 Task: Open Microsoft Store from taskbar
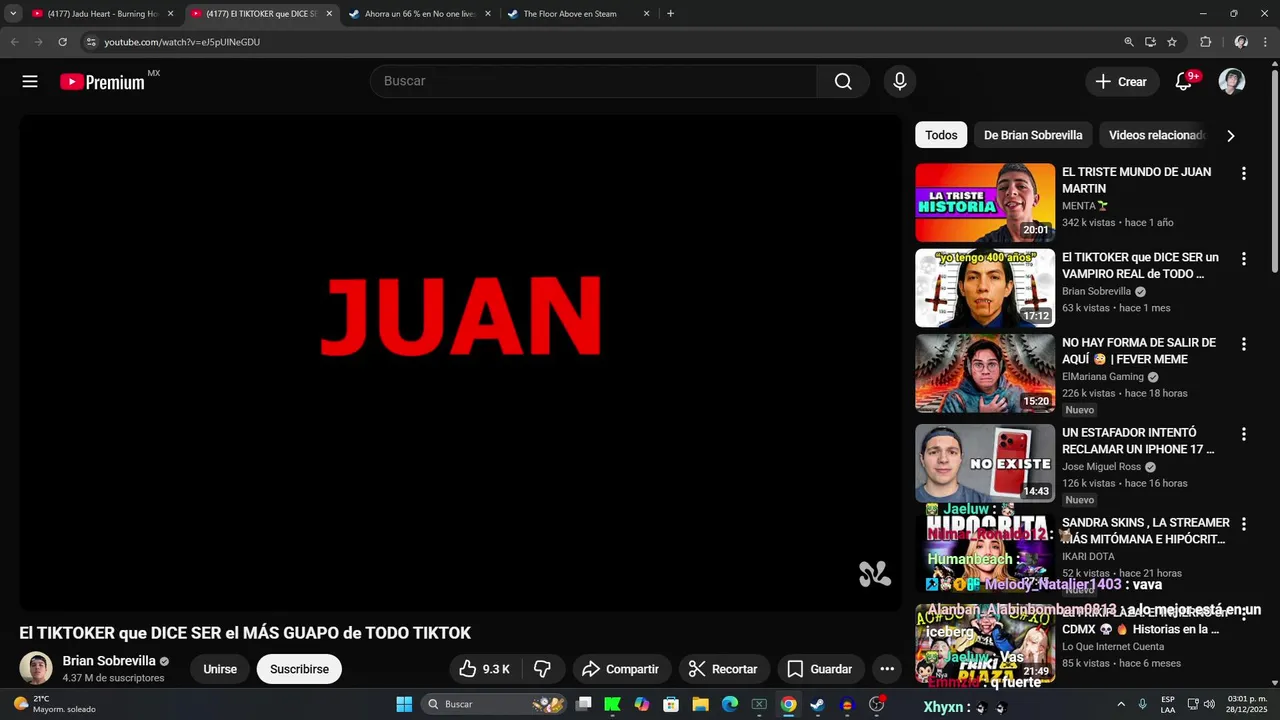tap(672, 704)
